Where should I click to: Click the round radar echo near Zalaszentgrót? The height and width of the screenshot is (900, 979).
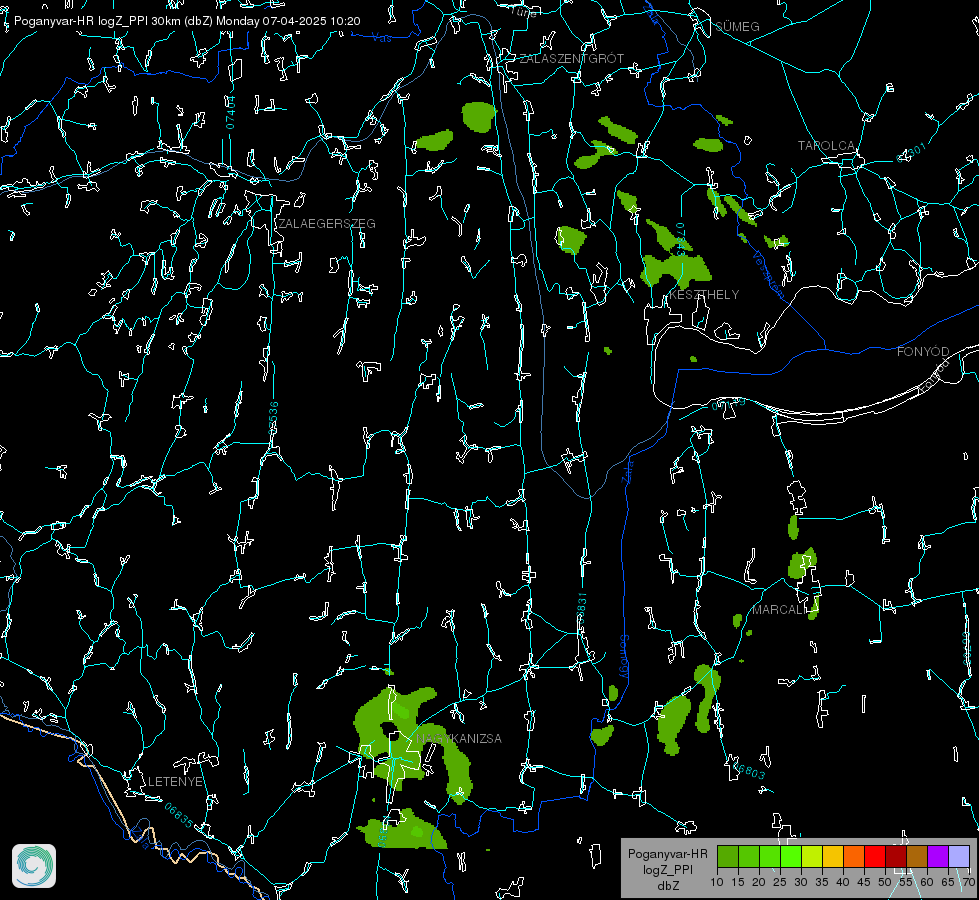click(x=478, y=117)
